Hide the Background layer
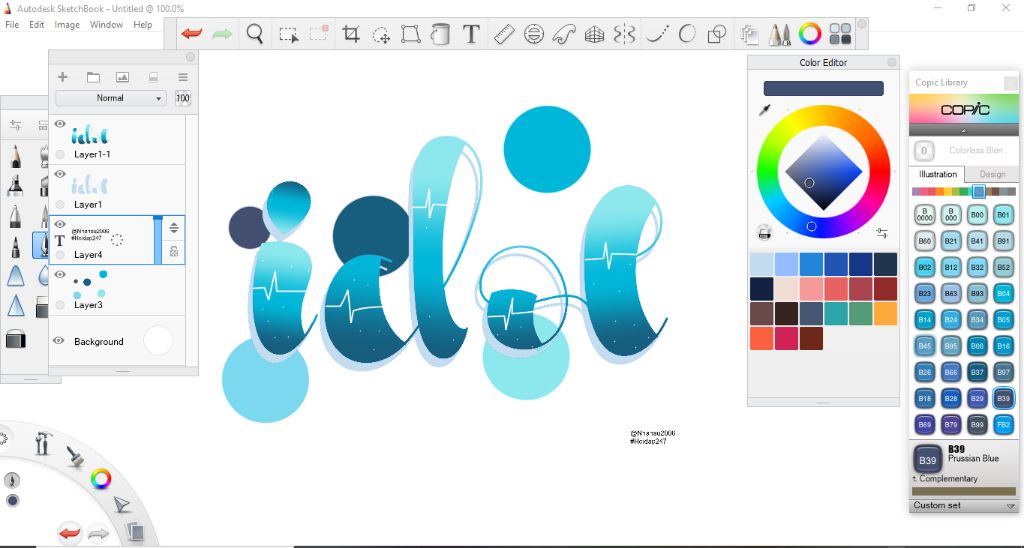This screenshot has height=548, width=1024. [59, 341]
